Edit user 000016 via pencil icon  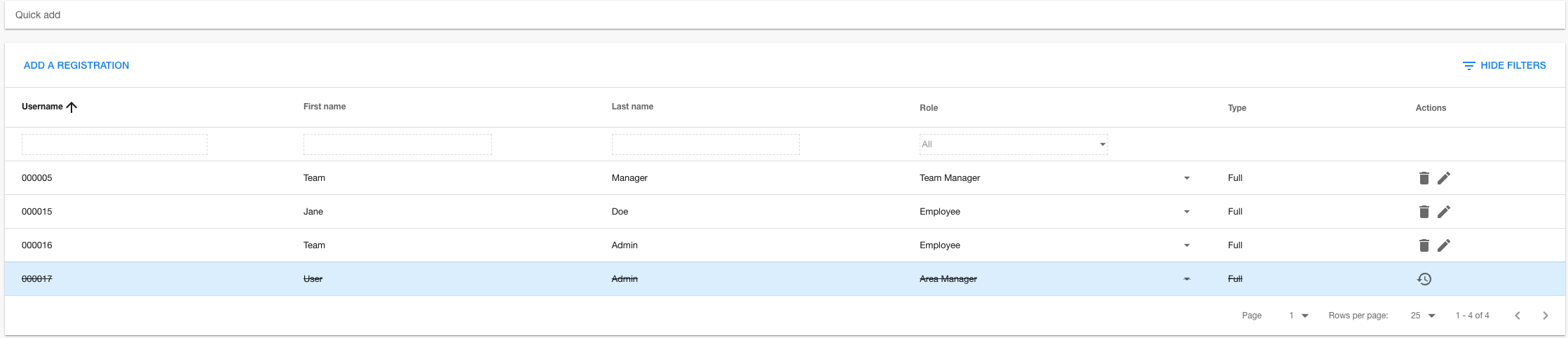(1443, 245)
